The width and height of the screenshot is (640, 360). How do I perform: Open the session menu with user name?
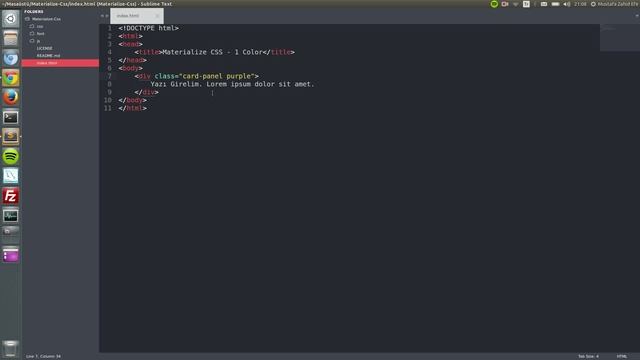615,4
